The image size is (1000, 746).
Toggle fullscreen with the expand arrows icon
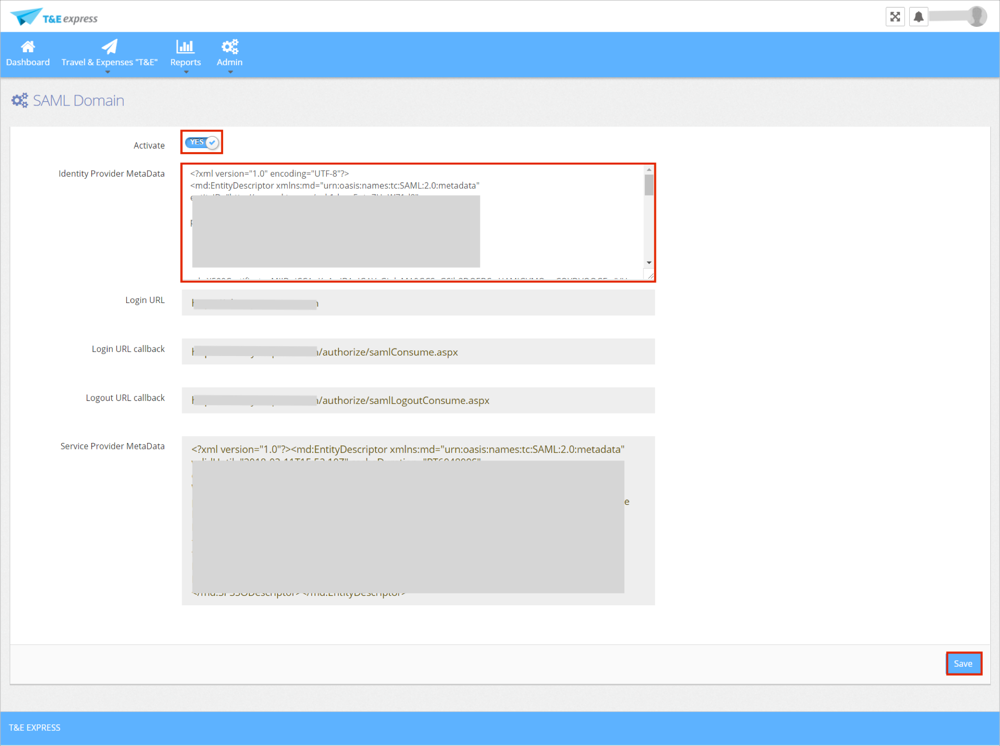click(895, 17)
